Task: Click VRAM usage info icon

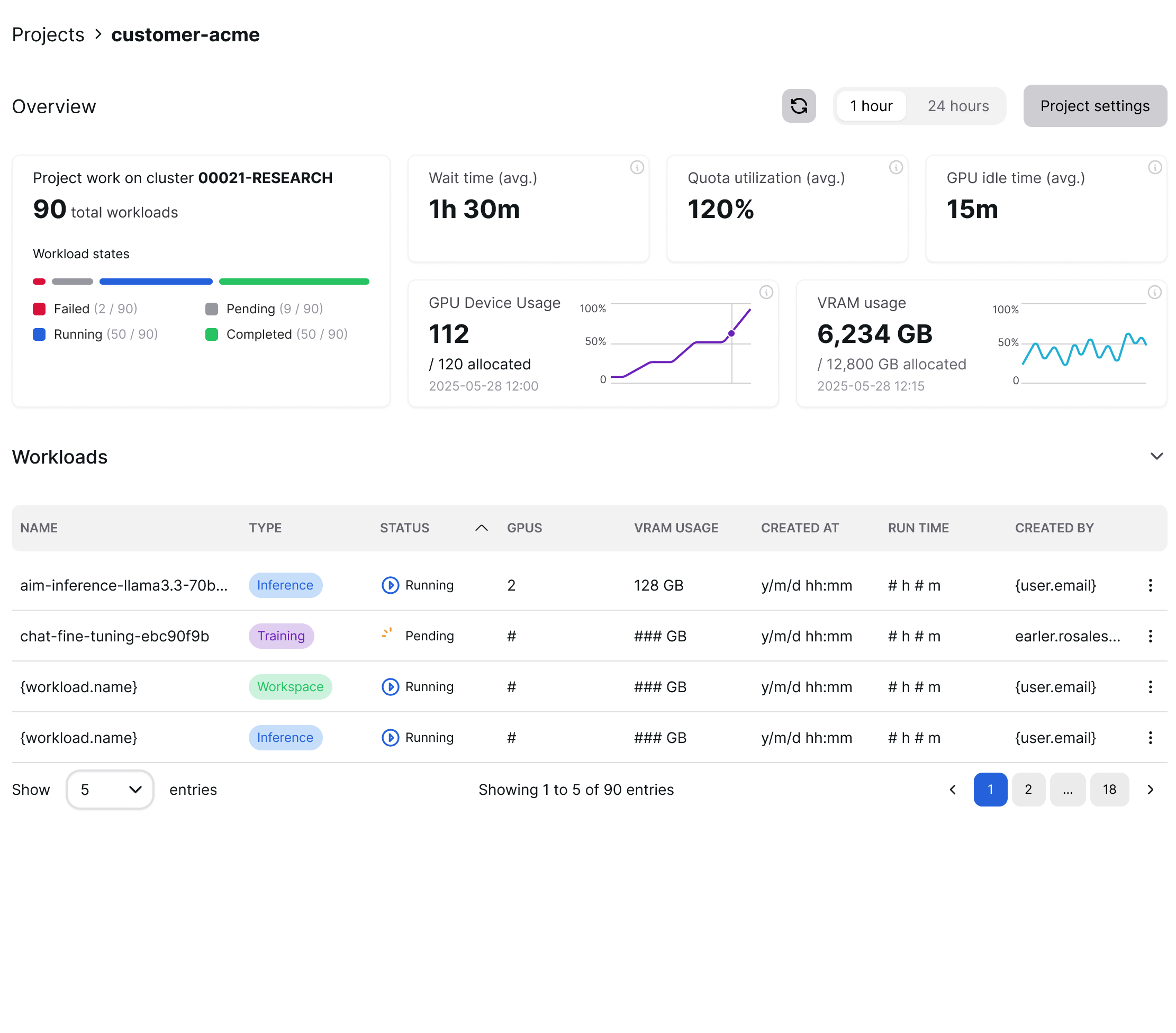Action: pyautogui.click(x=1154, y=292)
